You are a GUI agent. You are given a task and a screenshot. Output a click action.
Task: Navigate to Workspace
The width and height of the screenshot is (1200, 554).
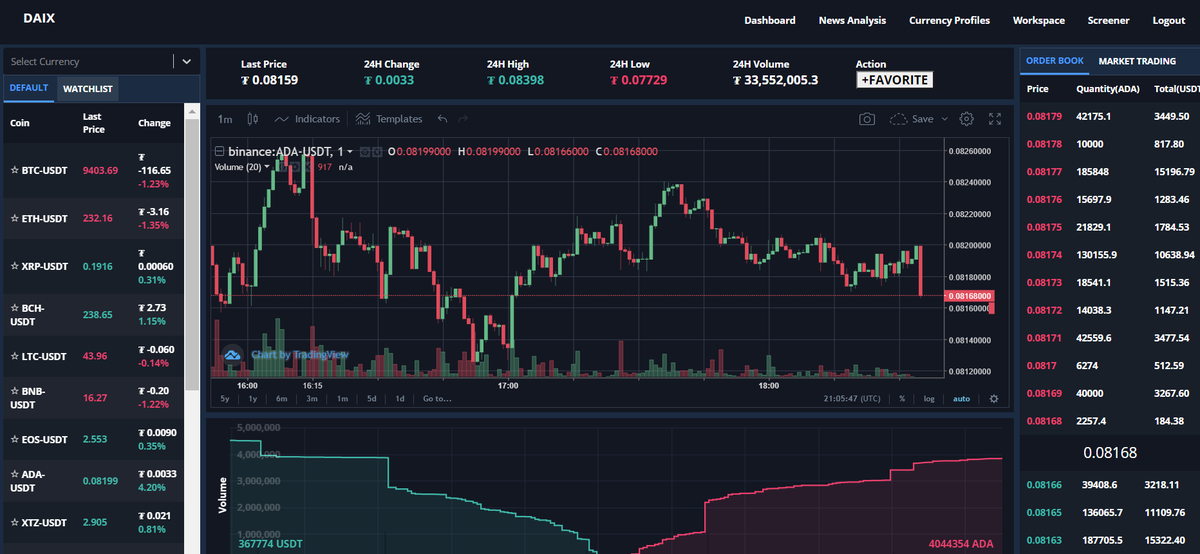(1039, 20)
